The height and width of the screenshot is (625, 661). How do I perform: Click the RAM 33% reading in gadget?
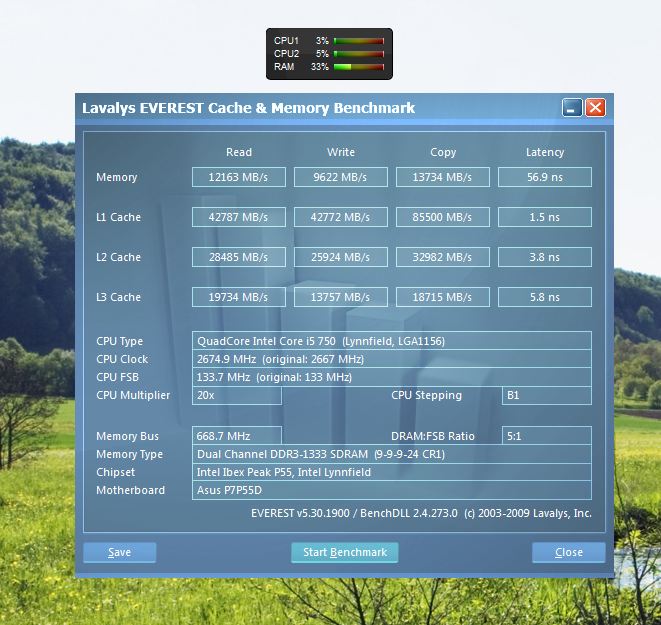pos(320,67)
